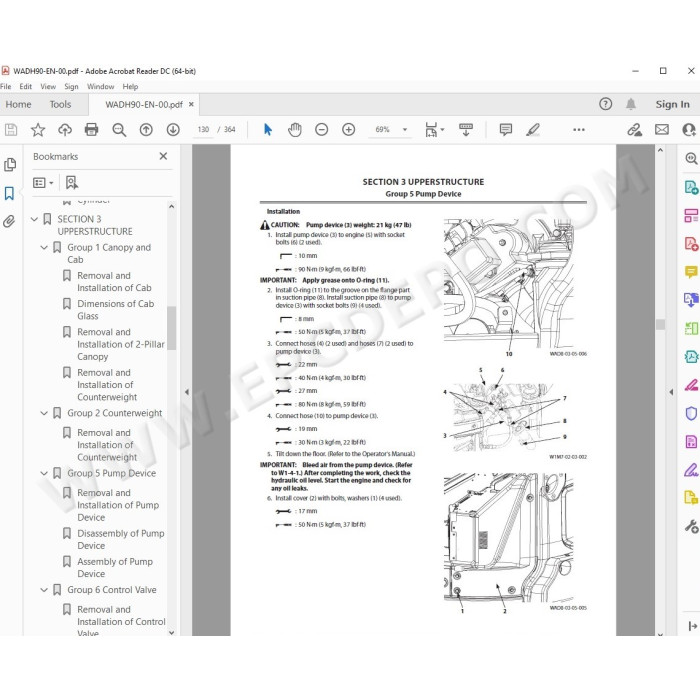700x700 pixels.
Task: Print the document with printer icon
Action: coord(92,130)
